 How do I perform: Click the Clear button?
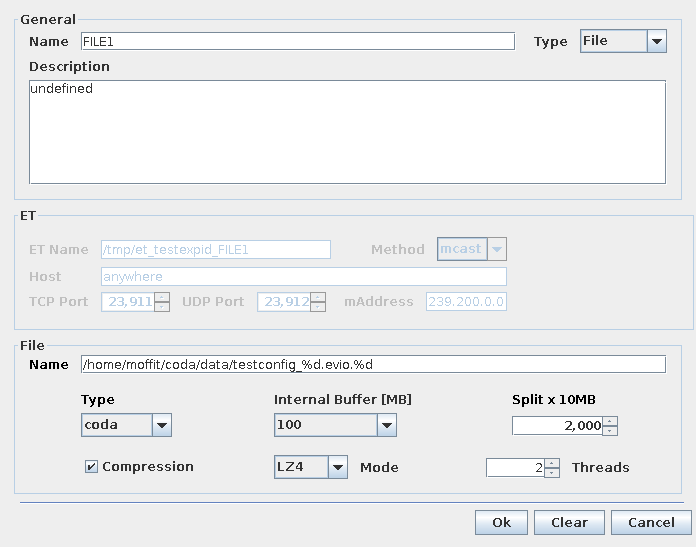click(x=569, y=522)
